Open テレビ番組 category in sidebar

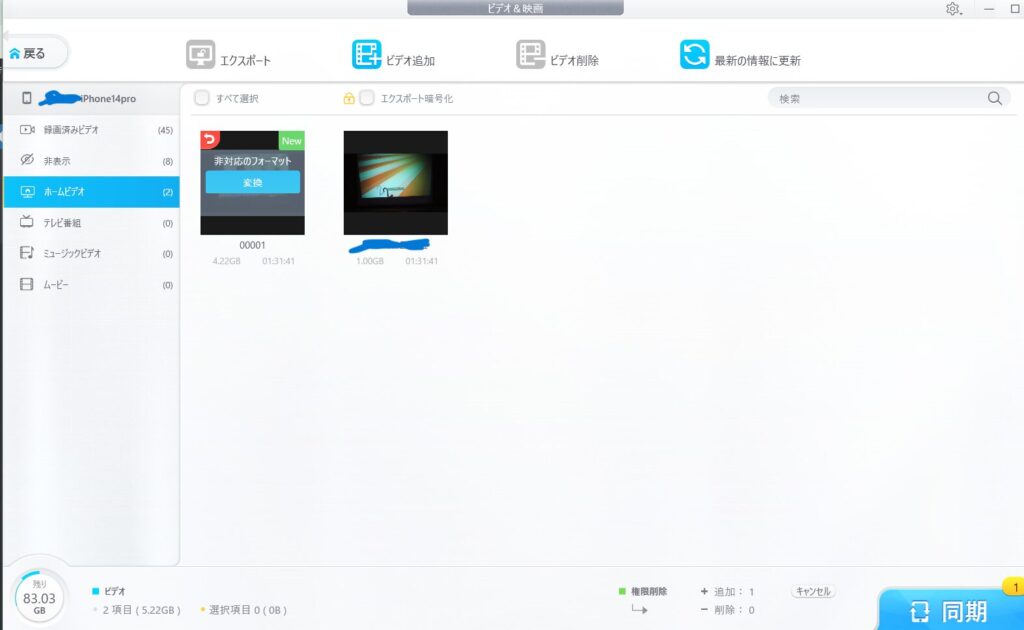(91, 223)
